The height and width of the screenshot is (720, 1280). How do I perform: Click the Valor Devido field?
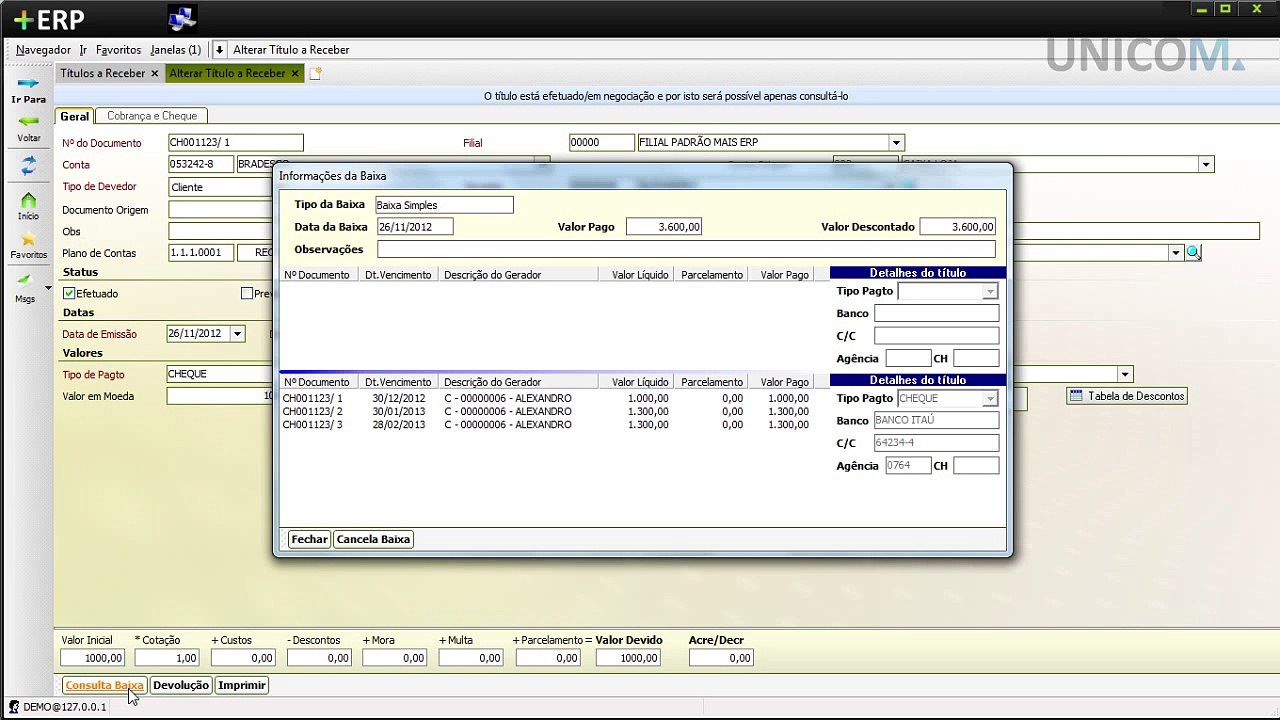coord(628,658)
